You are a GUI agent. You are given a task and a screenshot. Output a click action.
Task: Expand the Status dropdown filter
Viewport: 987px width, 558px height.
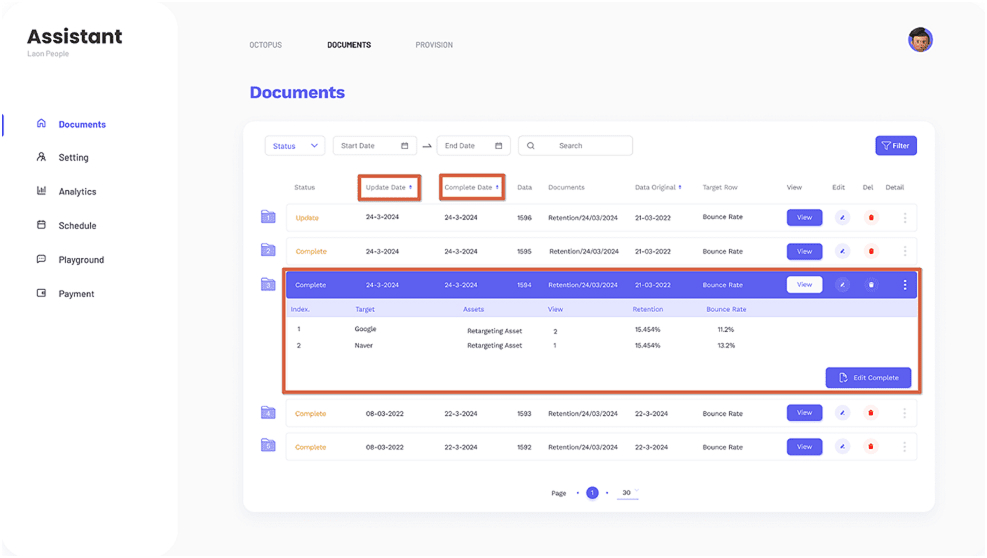295,145
